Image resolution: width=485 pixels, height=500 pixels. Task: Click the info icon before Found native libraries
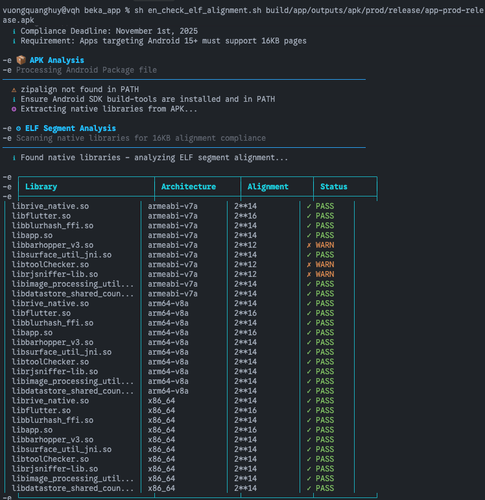[x=14, y=158]
